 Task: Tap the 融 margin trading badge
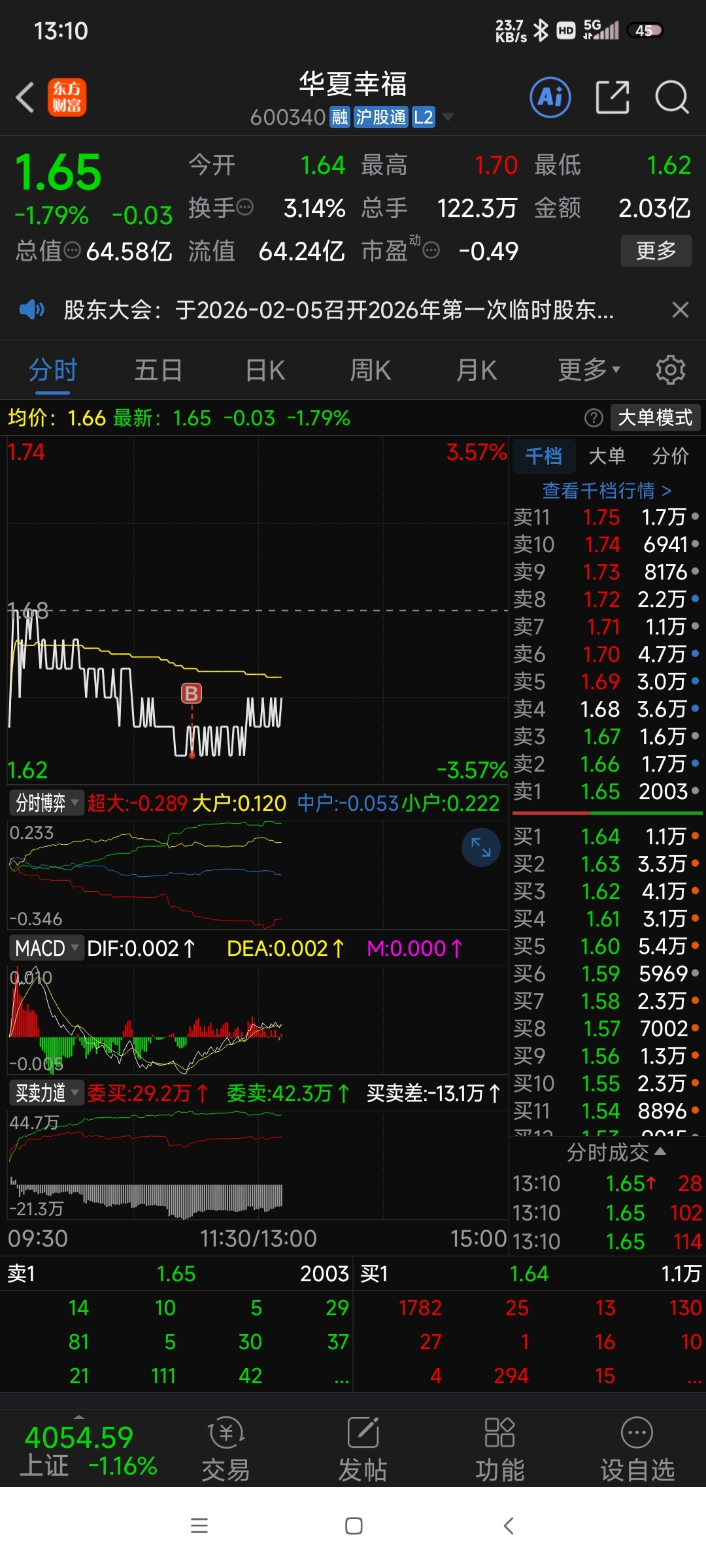340,117
